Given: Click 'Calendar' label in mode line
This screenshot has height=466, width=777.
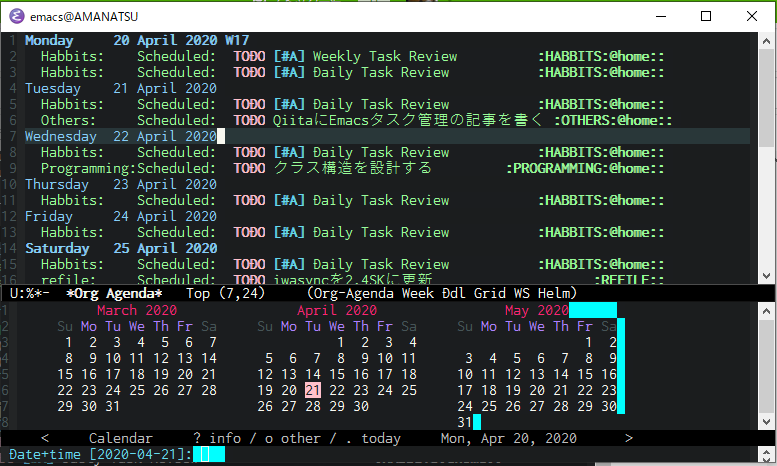Looking at the screenshot, I should 120,438.
